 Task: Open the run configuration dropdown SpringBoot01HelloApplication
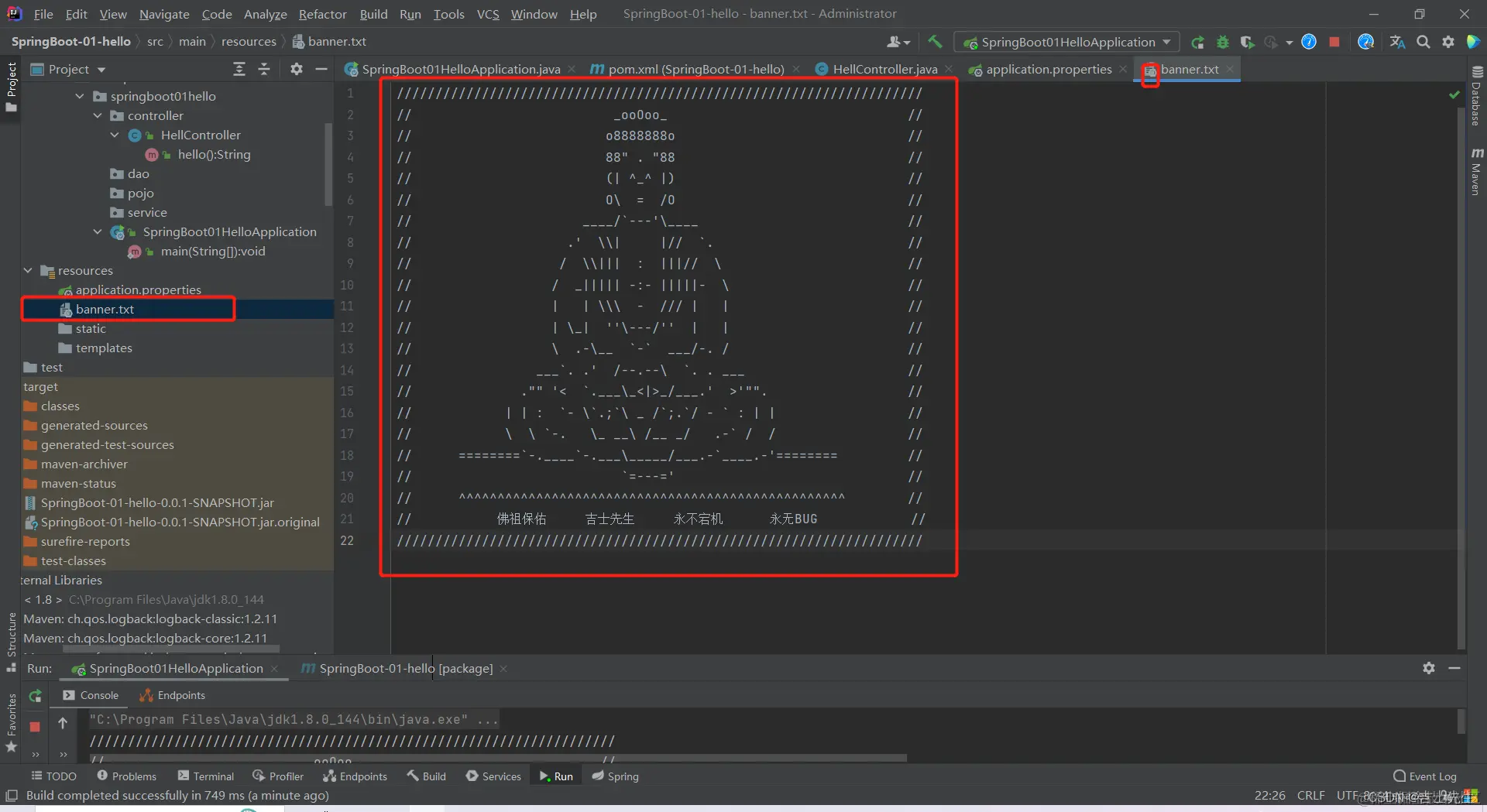[1067, 42]
